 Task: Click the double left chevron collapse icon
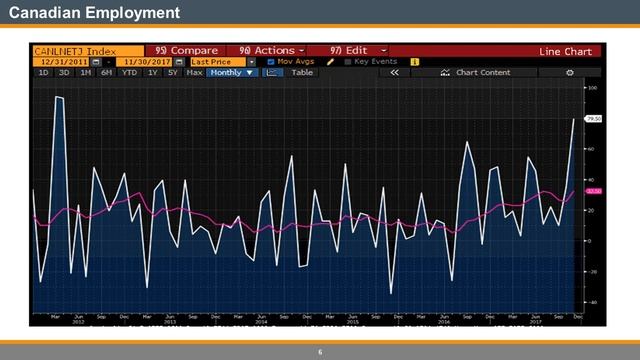tap(394, 73)
